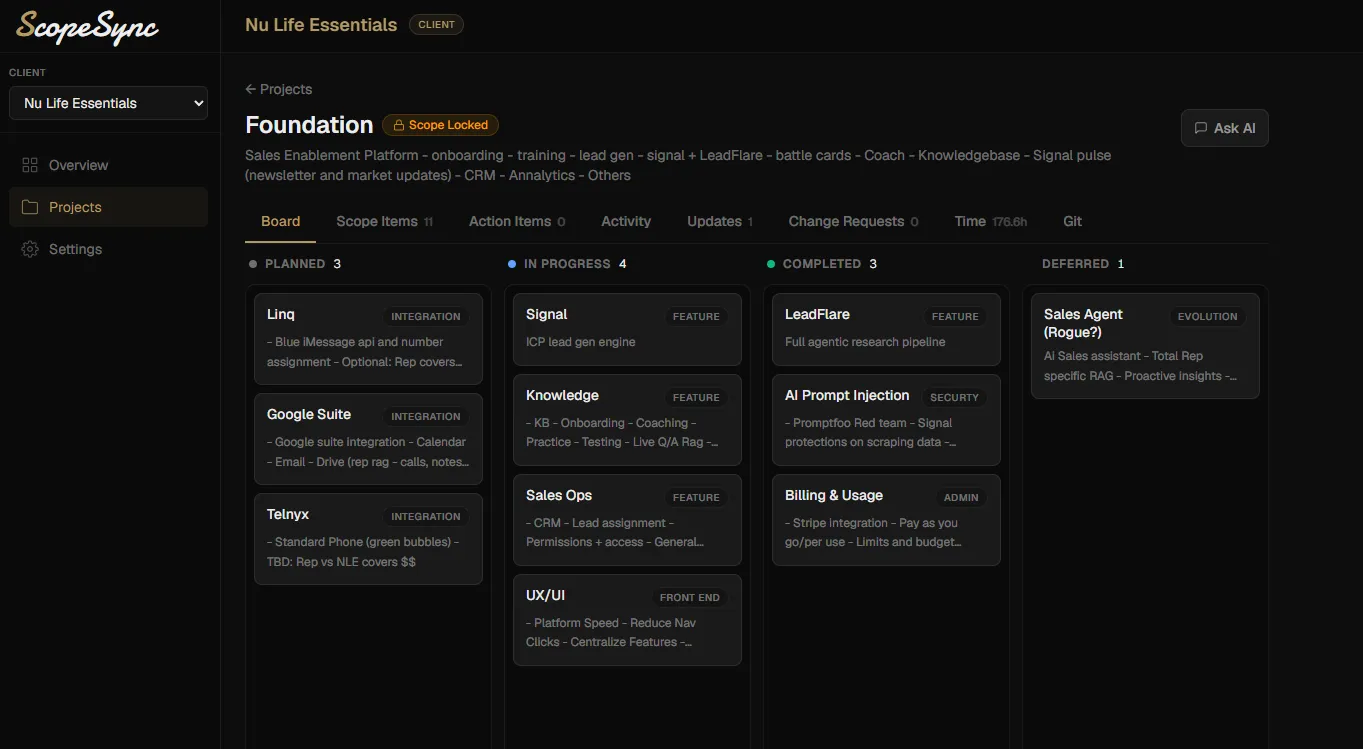Open the Signal feature card
Viewport: 1363px width, 749px height.
coord(626,330)
